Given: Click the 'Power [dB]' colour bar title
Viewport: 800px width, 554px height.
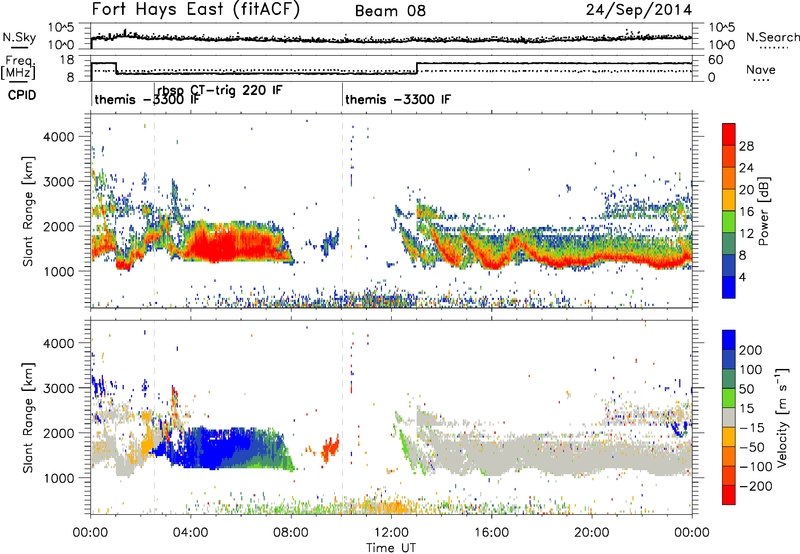Looking at the screenshot, I should click(x=763, y=211).
